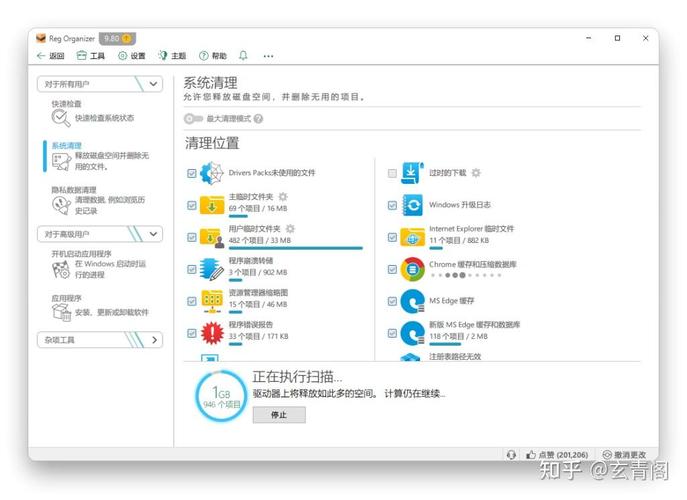Screen dimensions: 687x500
Task: Click the Reg Organizer app logo icon
Action: point(41,38)
